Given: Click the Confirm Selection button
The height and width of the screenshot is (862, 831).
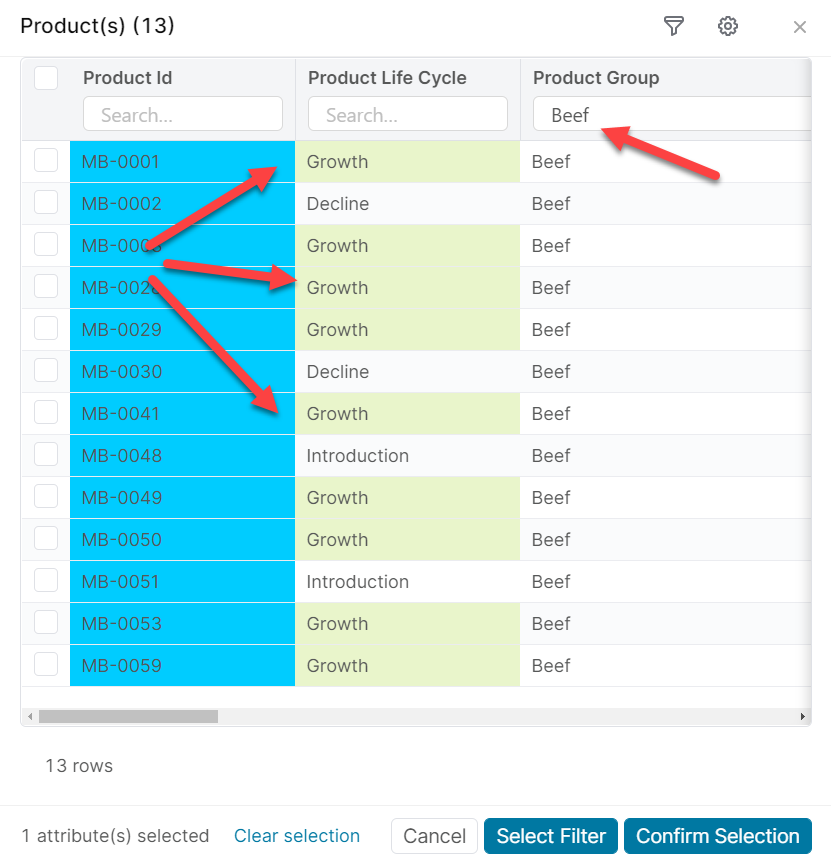Looking at the screenshot, I should coord(717,836).
